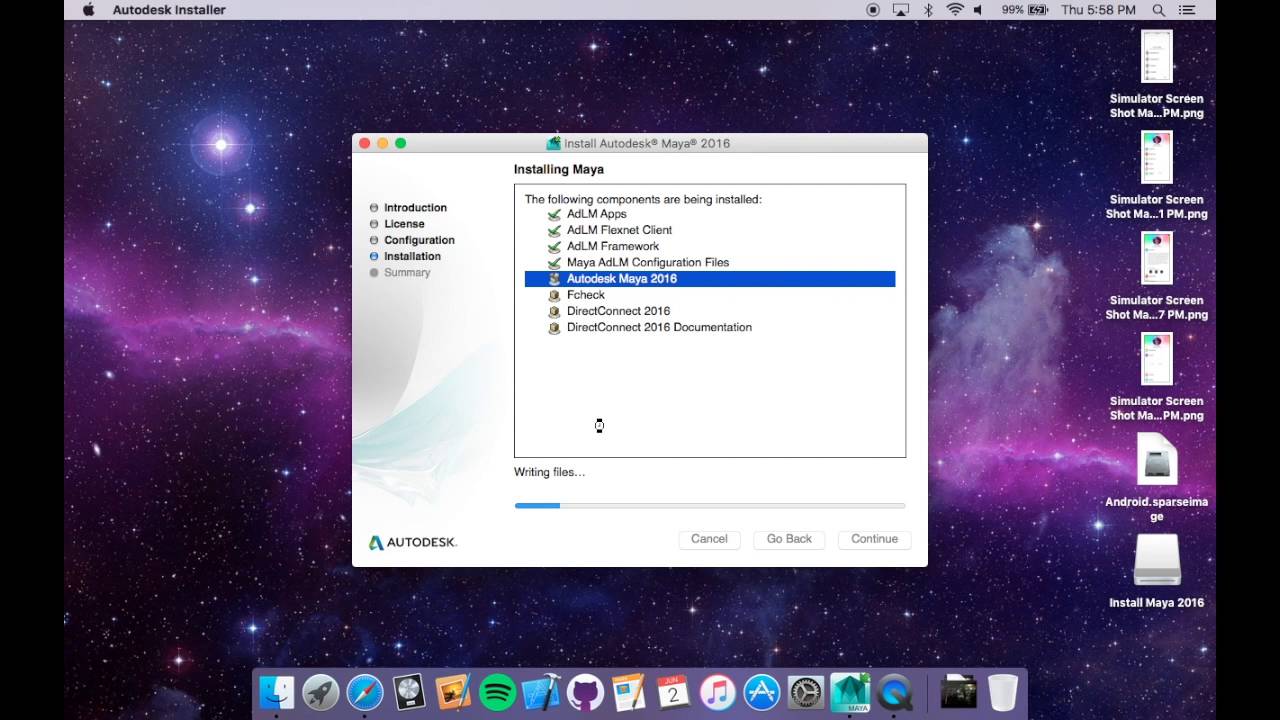Launch Xcode from the Dock
This screenshot has width=1280, height=720.
[541, 692]
